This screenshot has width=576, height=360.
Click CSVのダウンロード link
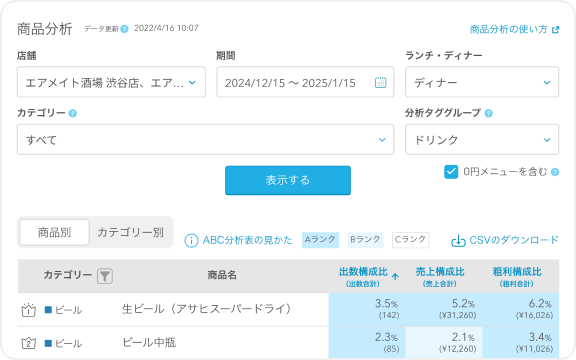click(514, 240)
